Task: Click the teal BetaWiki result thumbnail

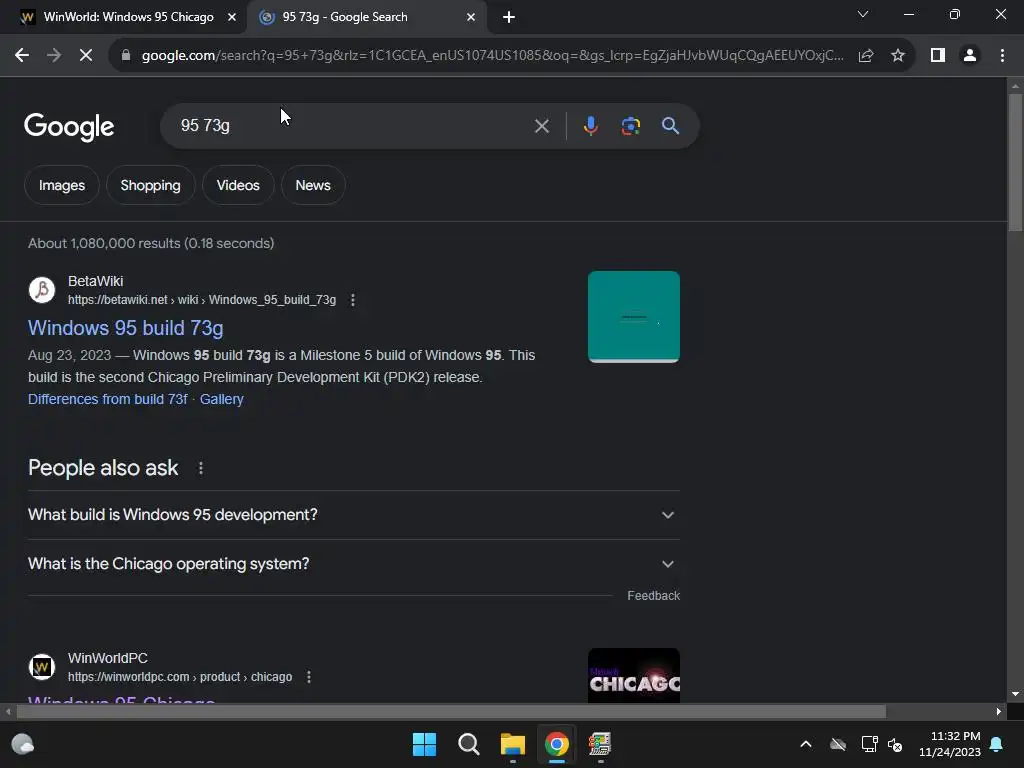Action: (x=633, y=317)
